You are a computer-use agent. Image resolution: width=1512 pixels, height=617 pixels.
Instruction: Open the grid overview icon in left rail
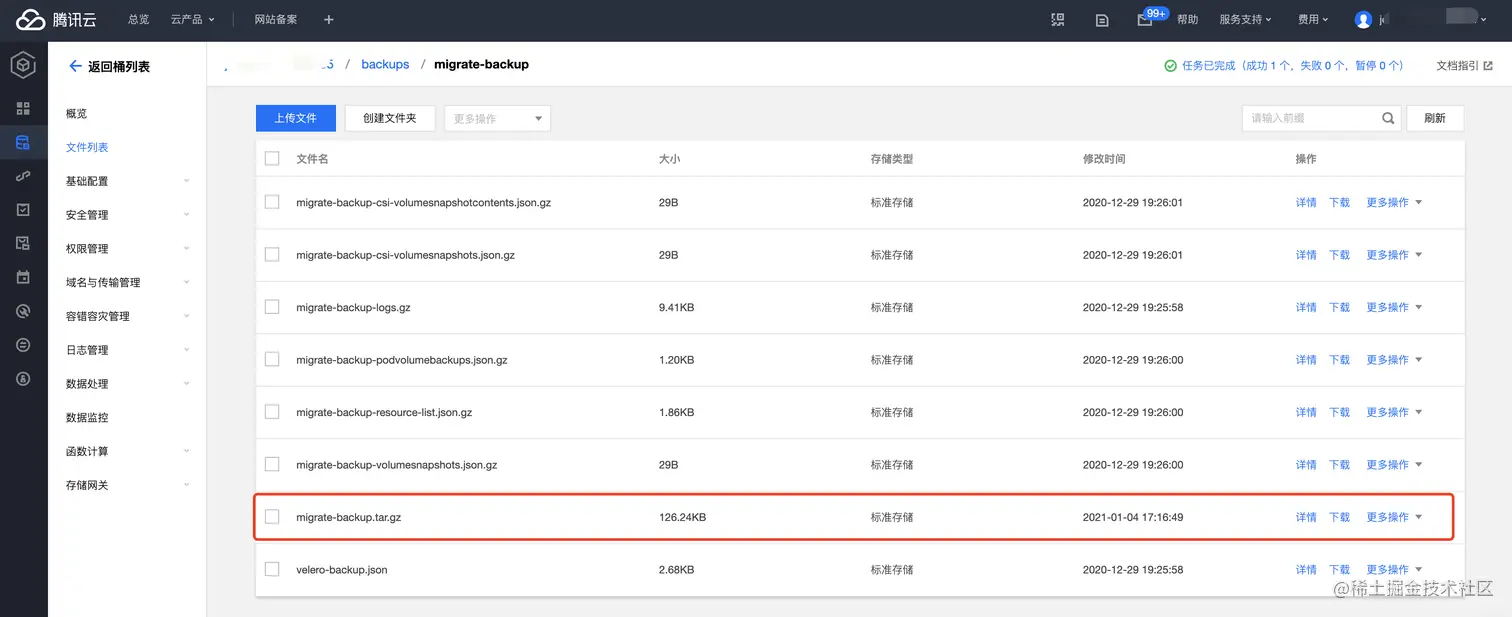coord(23,108)
